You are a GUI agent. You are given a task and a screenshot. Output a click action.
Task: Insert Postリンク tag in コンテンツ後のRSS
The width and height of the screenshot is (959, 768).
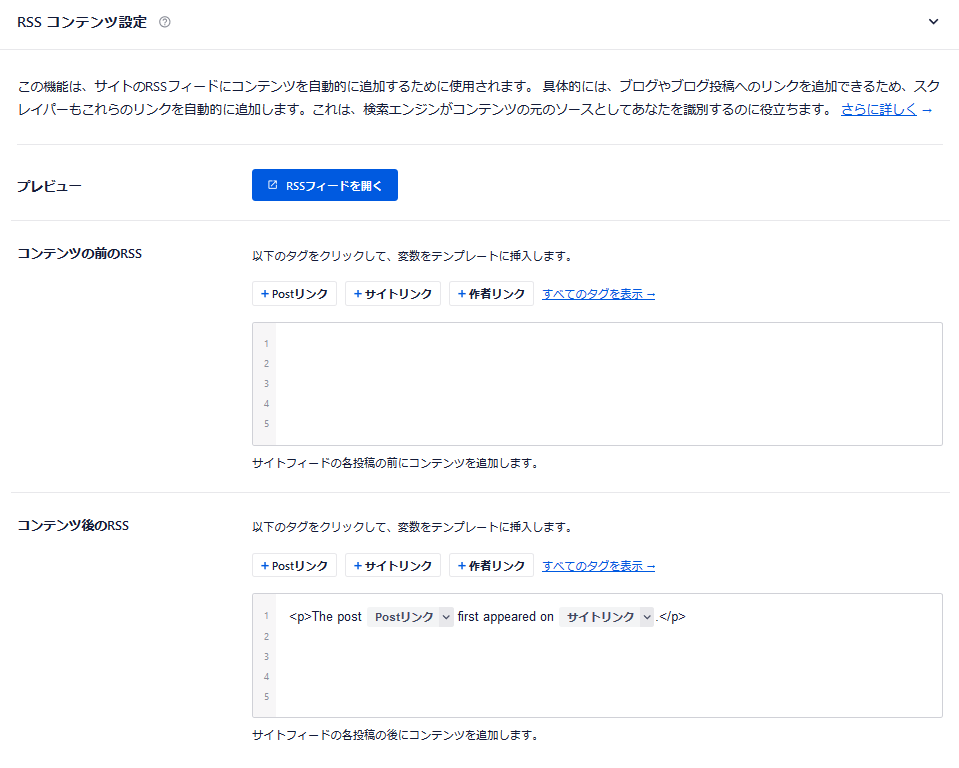click(x=294, y=566)
